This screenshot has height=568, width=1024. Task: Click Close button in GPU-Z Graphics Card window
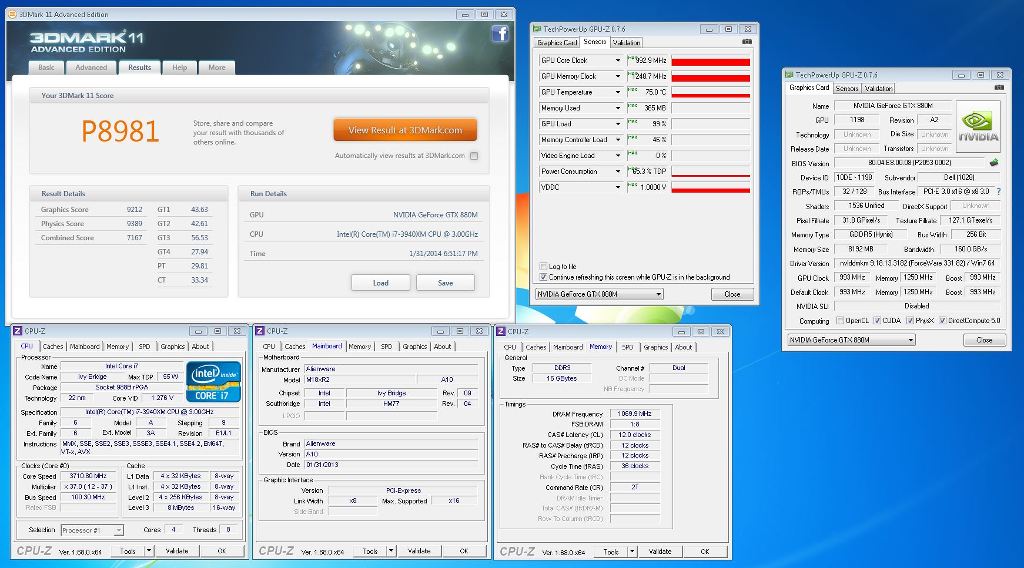click(x=984, y=340)
